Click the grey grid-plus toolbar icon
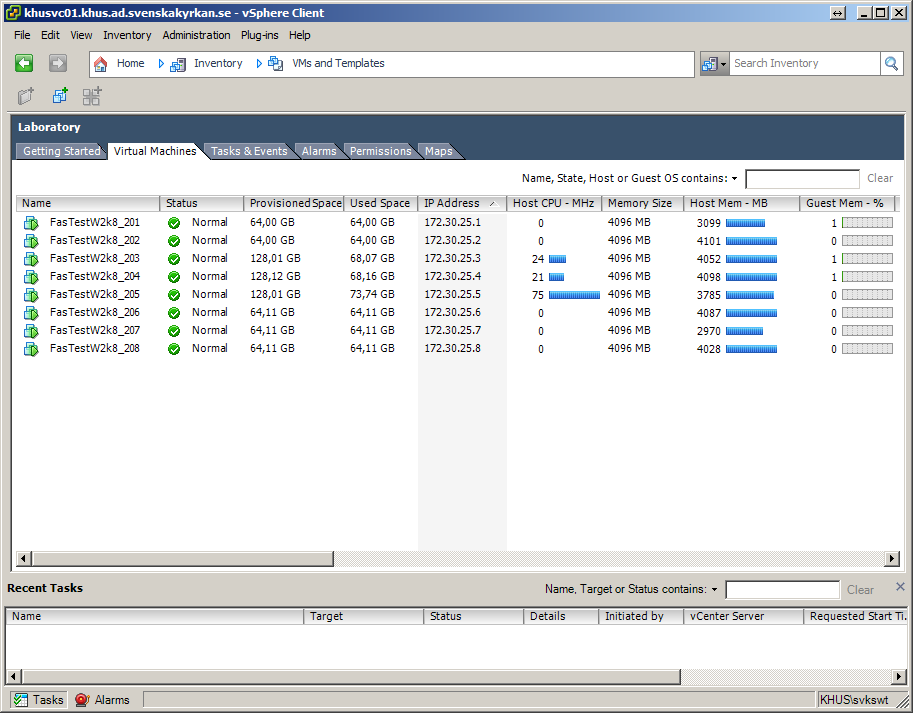 point(92,96)
